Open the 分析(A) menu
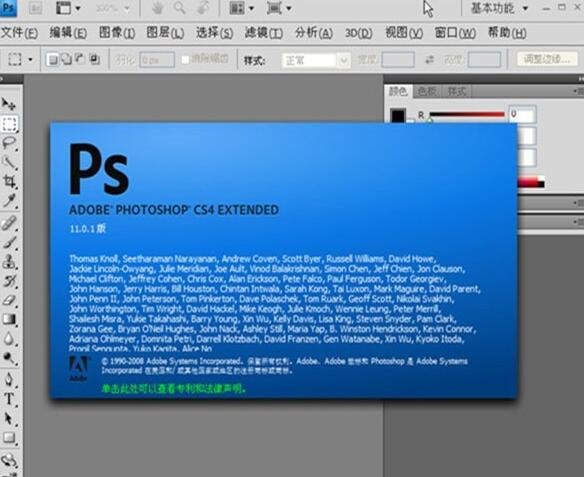This screenshot has width=584, height=477. pyautogui.click(x=314, y=33)
